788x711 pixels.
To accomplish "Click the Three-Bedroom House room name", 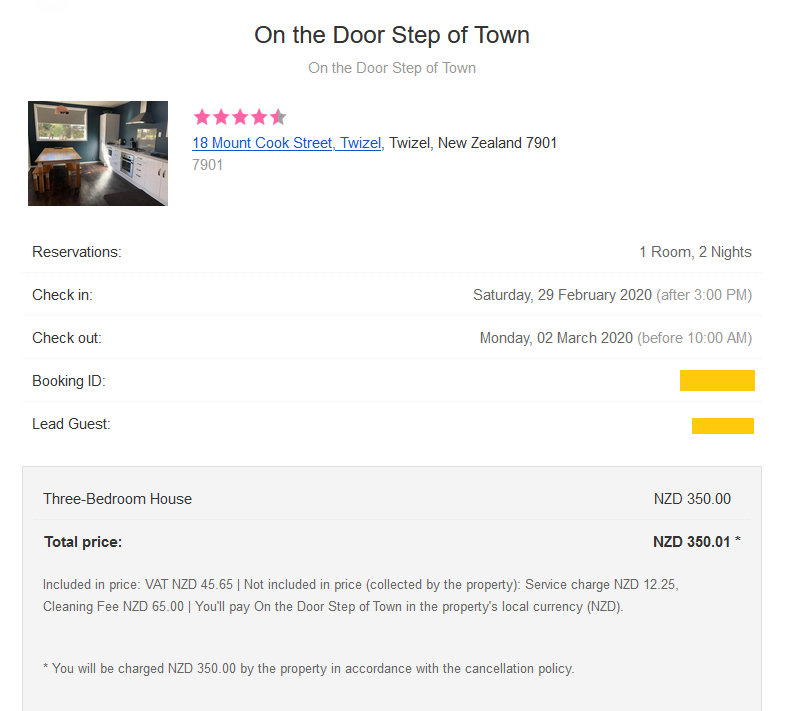I will pyautogui.click(x=117, y=499).
